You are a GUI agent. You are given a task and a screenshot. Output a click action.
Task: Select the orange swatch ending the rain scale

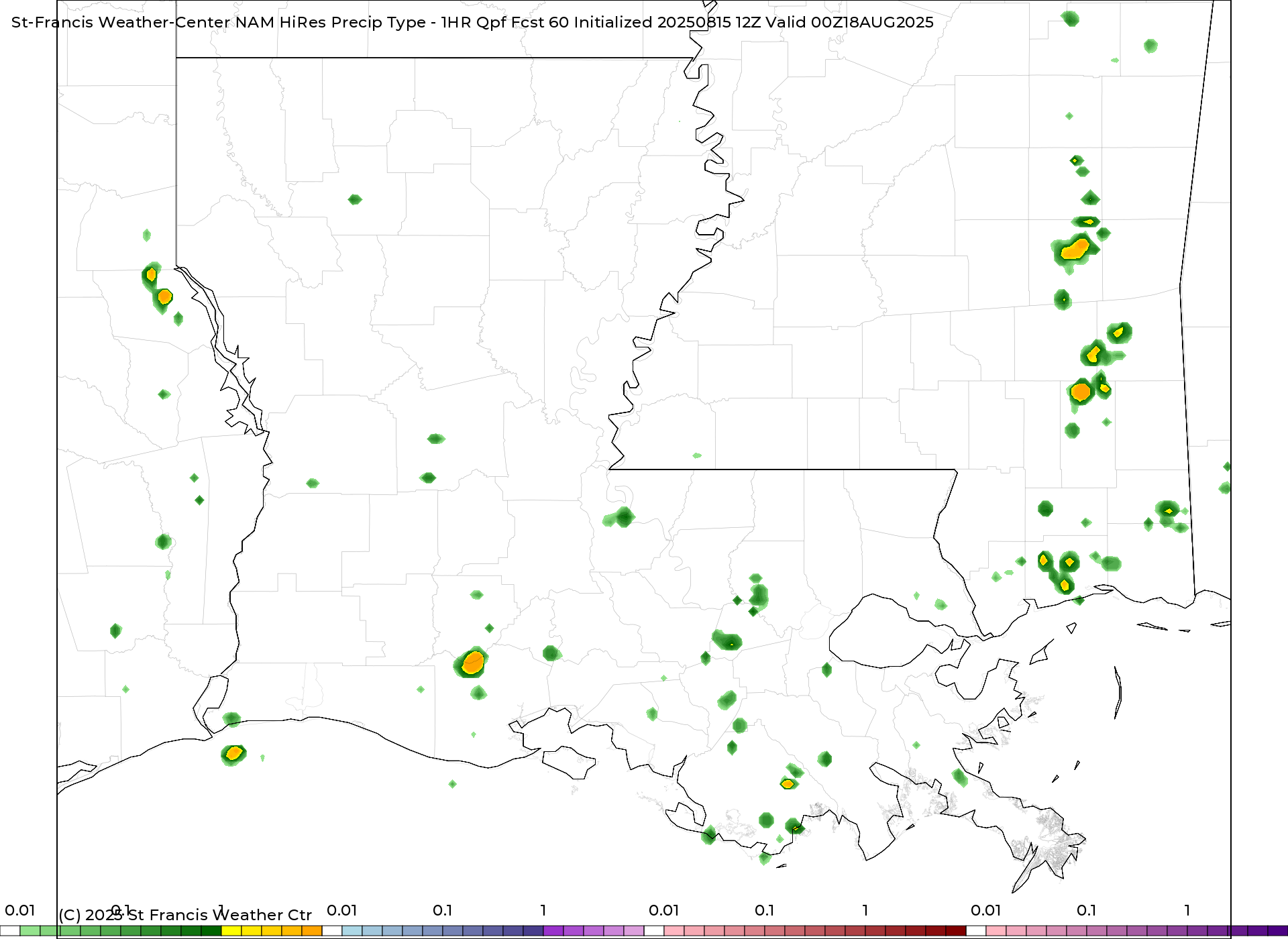pos(312,931)
